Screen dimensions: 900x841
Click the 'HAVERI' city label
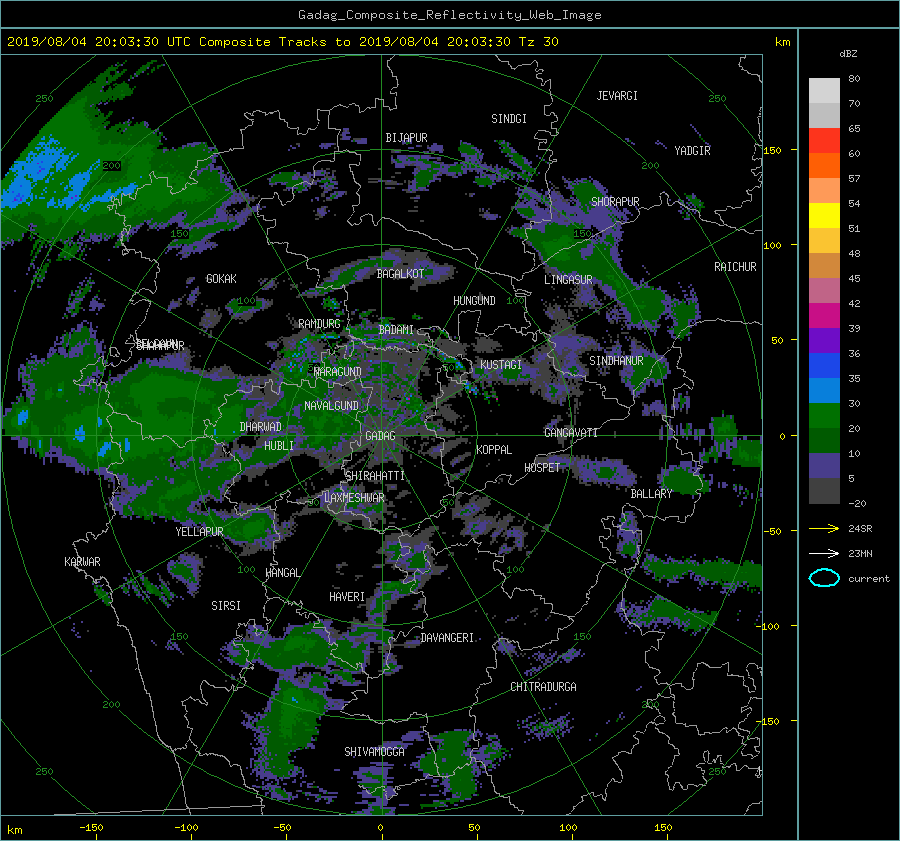click(347, 597)
